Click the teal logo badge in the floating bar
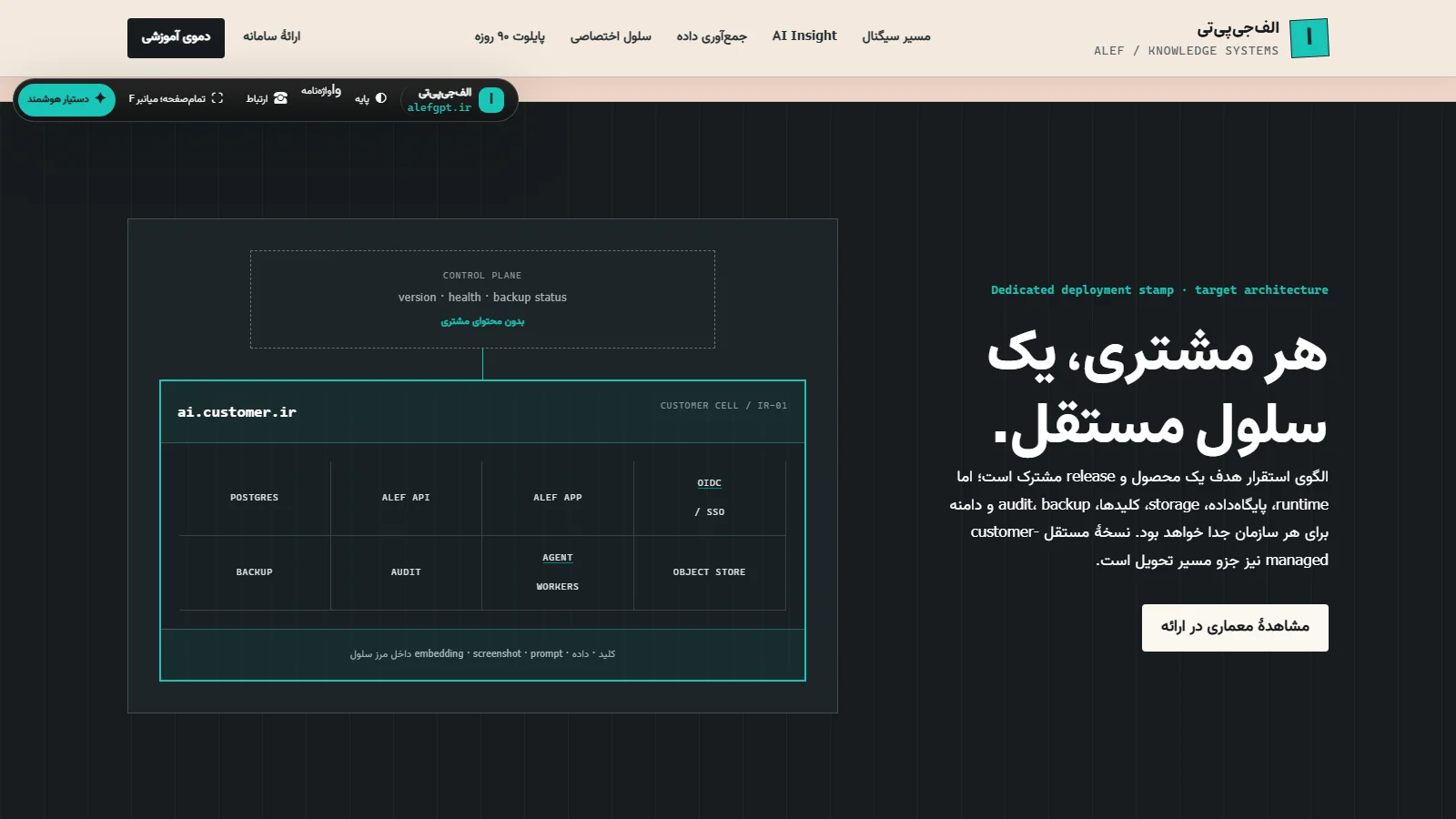This screenshot has width=1456, height=819. pyautogui.click(x=491, y=99)
